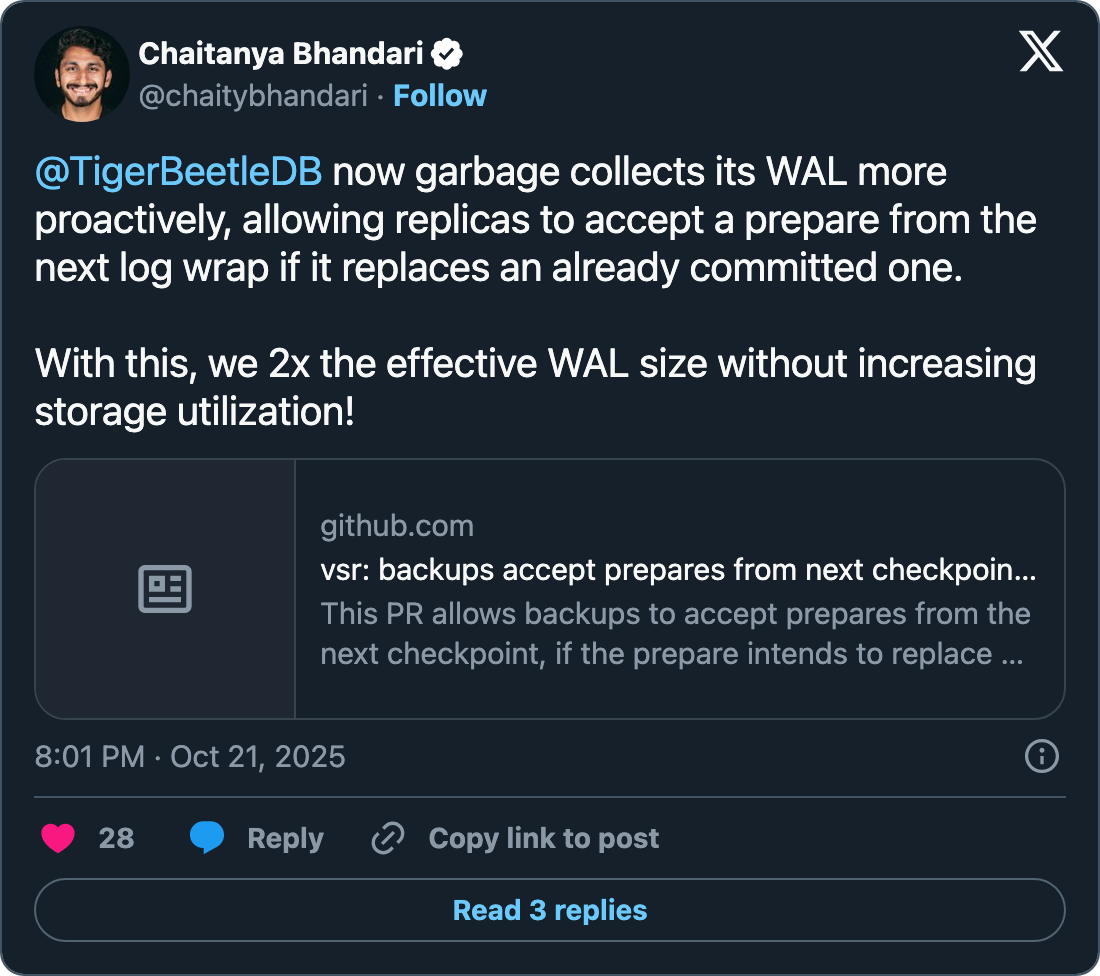1100x976 pixels.
Task: Click the blue verified badge
Action: pos(446,54)
